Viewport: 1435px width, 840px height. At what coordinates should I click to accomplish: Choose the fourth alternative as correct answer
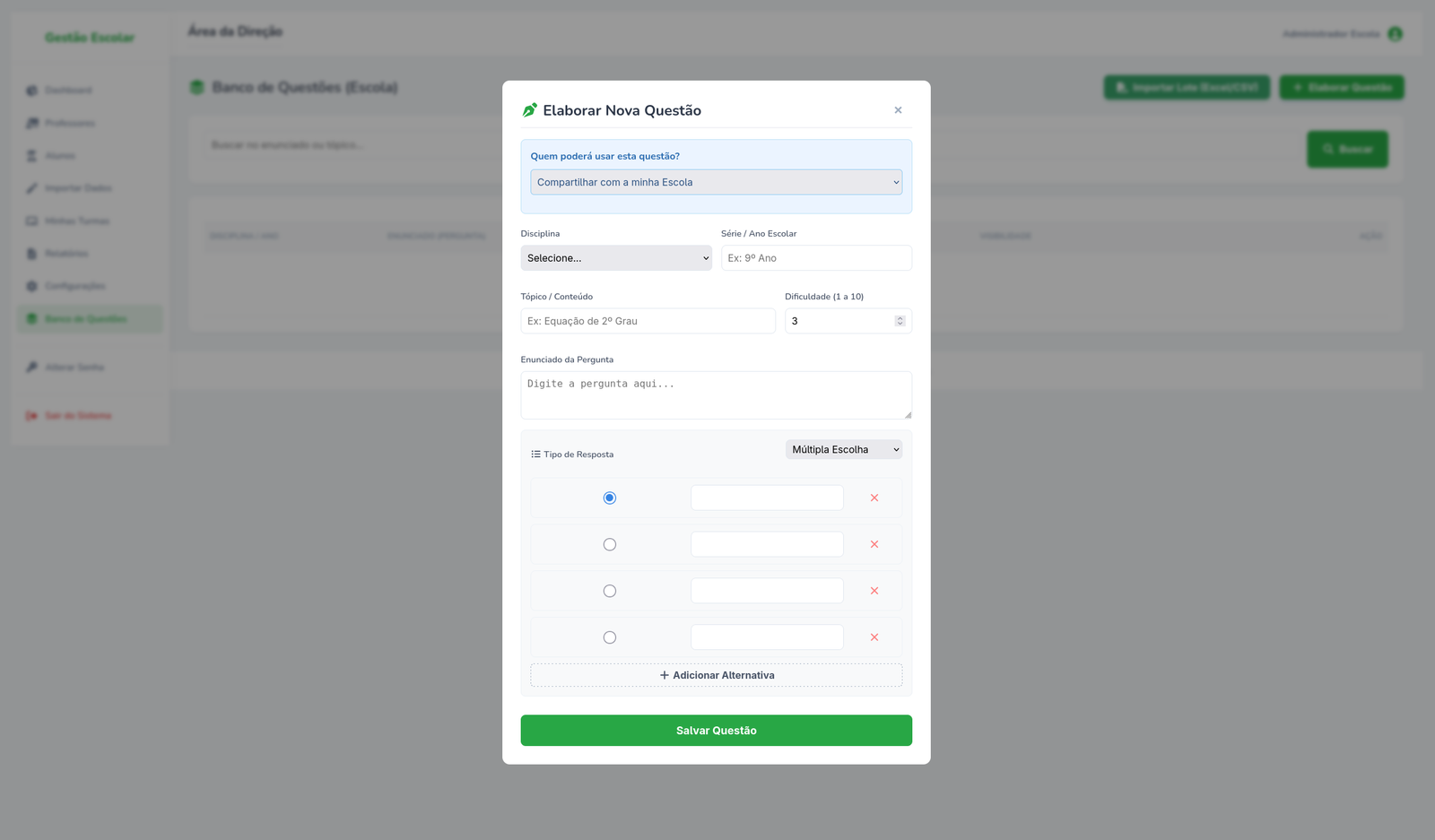click(x=610, y=637)
